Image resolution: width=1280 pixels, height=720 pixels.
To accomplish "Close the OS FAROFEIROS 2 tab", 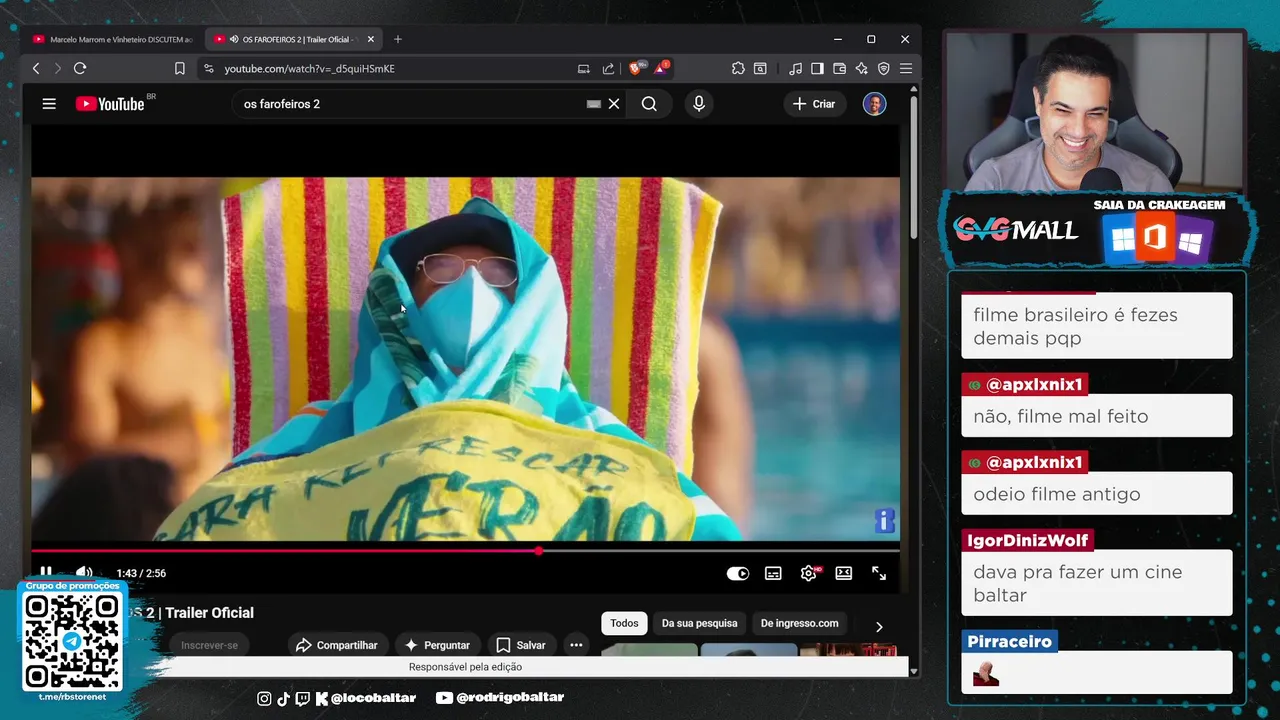I will click(x=370, y=39).
